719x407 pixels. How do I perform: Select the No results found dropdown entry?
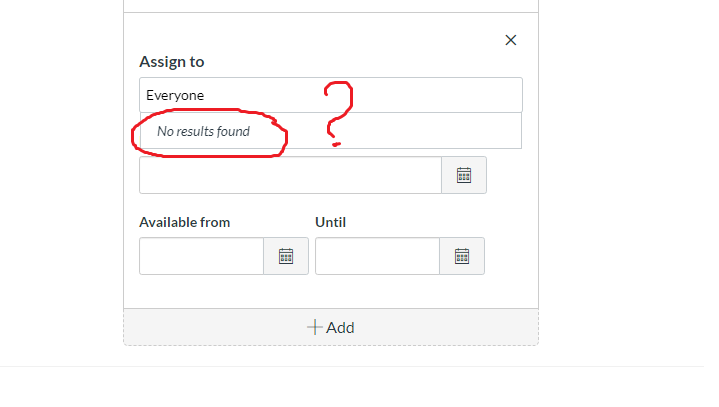[203, 131]
